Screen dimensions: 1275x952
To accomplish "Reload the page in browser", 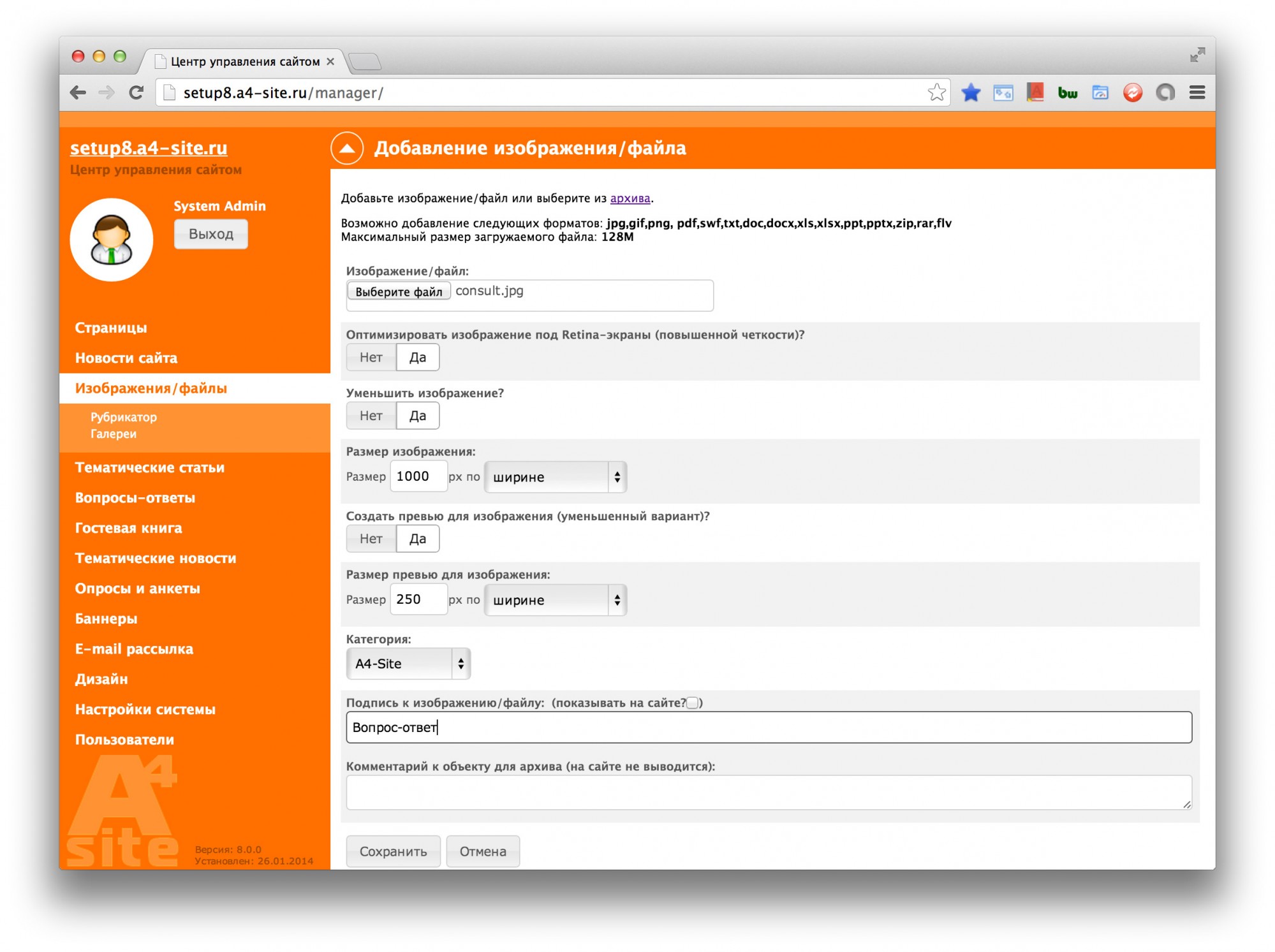I will click(x=136, y=93).
